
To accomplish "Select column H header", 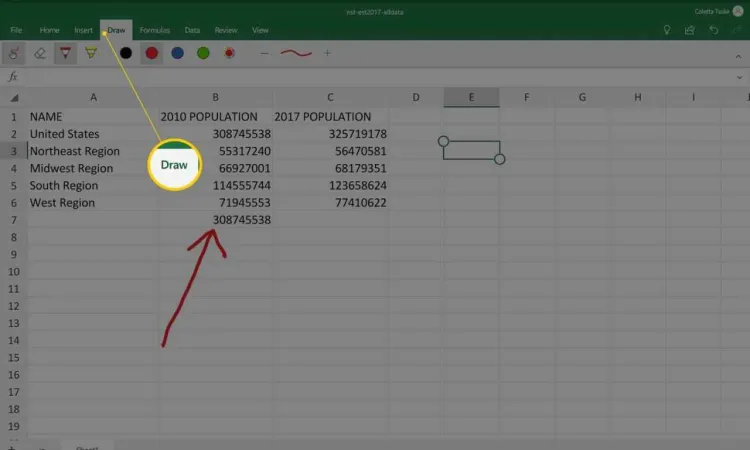I will 638,98.
